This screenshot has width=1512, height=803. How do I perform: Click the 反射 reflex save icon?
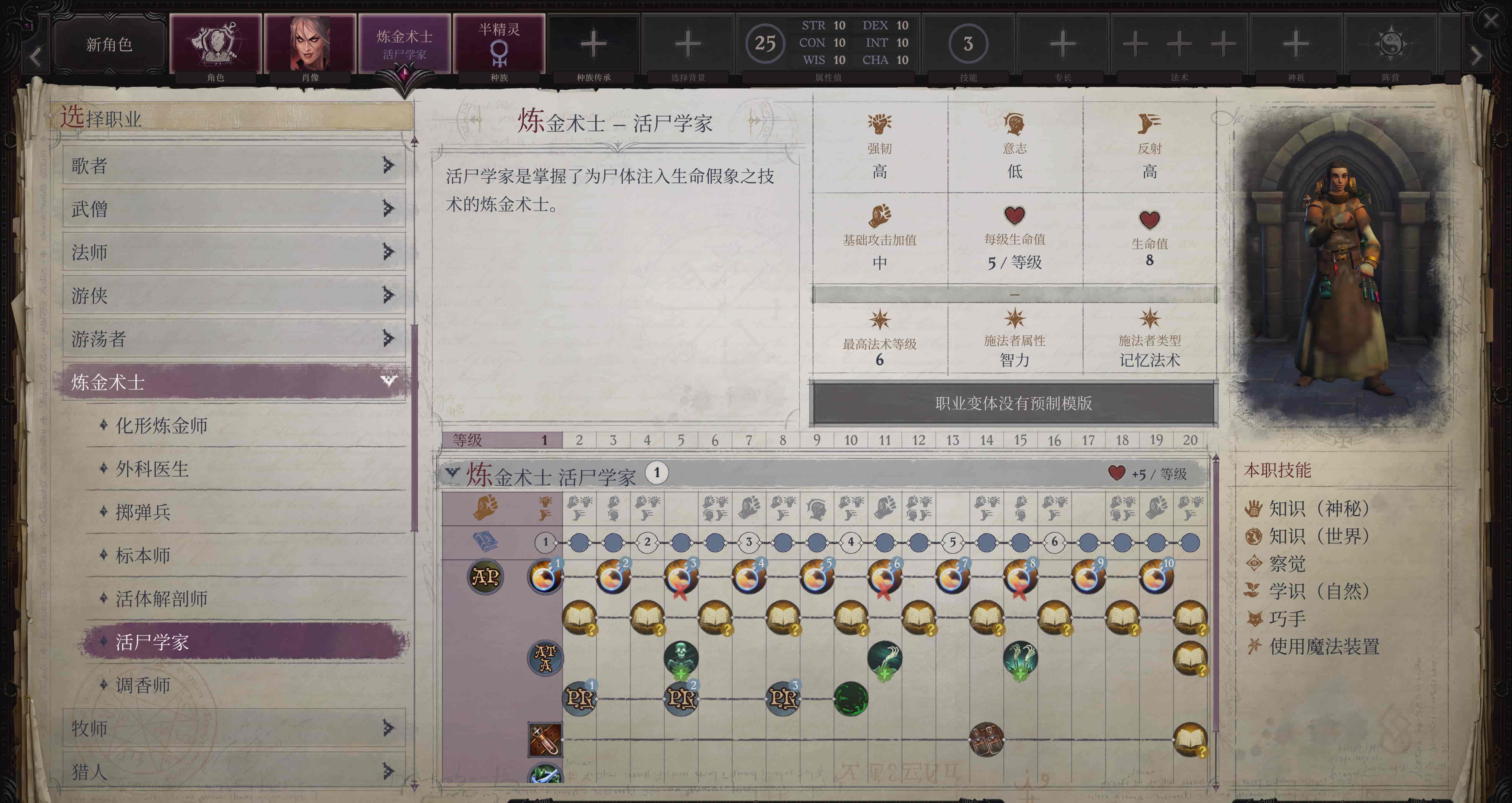click(x=1149, y=123)
